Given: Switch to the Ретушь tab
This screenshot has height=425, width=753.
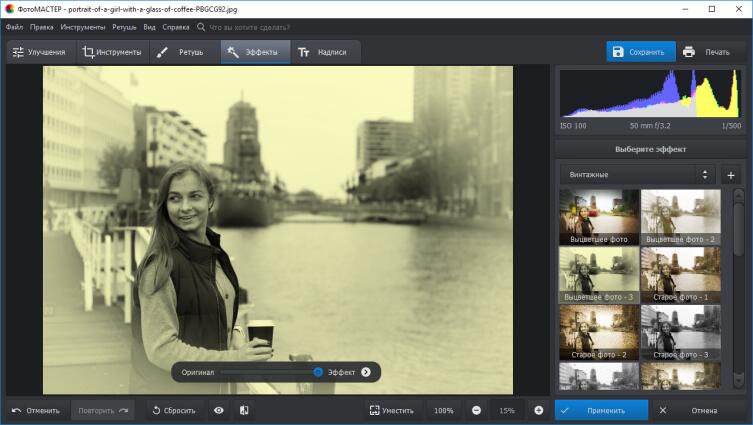Looking at the screenshot, I should tap(181, 52).
